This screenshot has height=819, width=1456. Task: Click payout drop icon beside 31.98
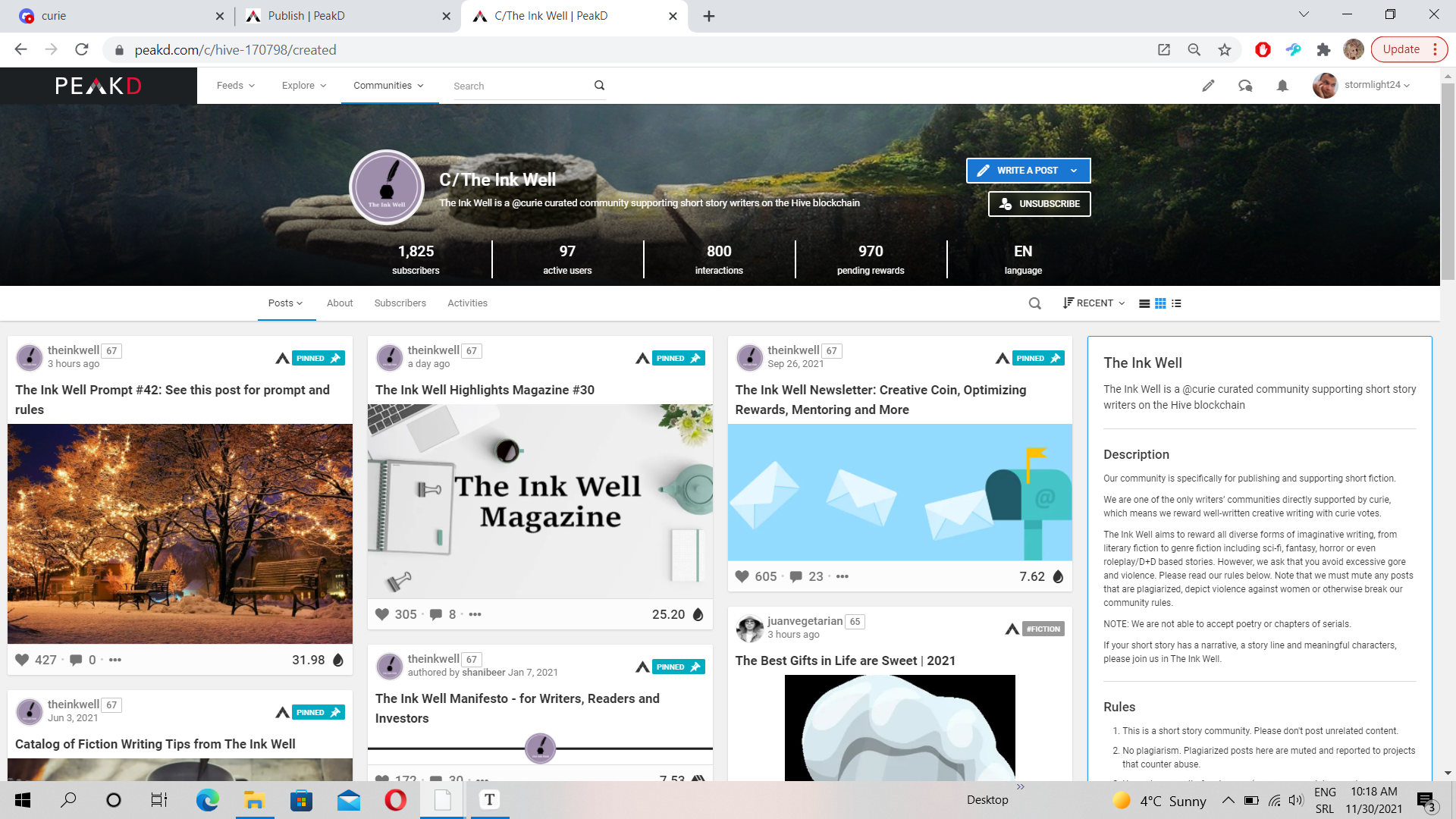click(338, 660)
